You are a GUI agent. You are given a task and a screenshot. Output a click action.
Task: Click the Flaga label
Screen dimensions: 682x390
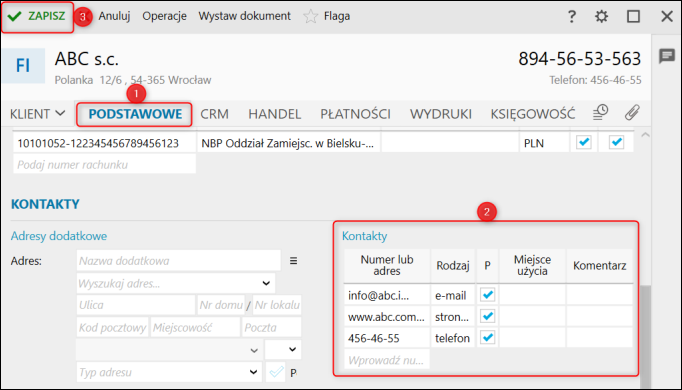337,17
